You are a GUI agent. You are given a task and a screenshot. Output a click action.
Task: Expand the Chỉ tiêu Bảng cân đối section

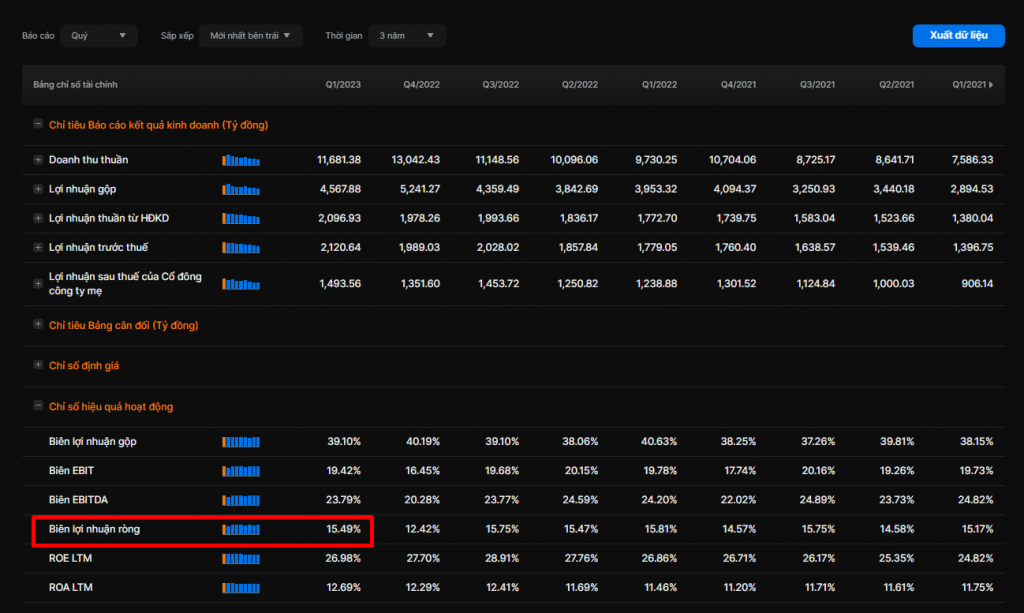pyautogui.click(x=38, y=325)
